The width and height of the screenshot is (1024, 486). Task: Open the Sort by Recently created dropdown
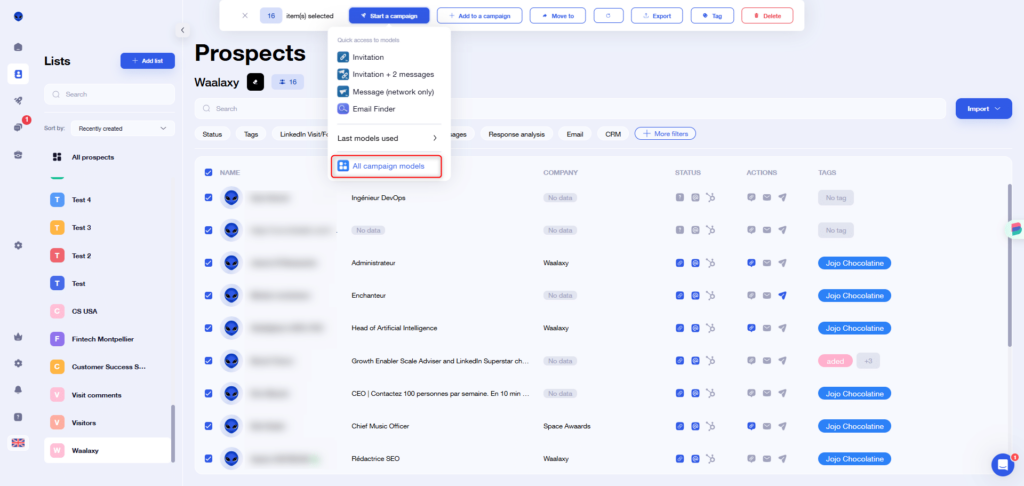pos(123,129)
